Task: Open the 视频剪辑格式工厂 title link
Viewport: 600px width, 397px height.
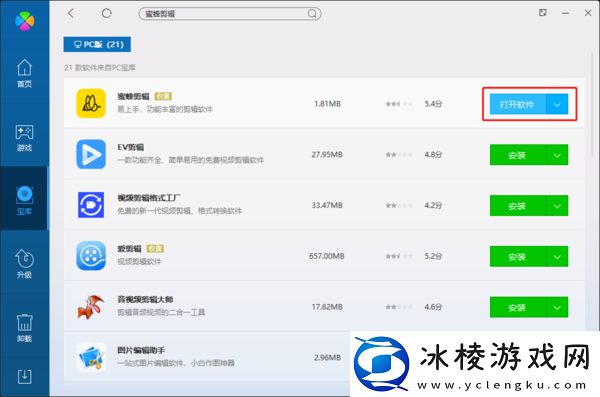Action: tap(149, 198)
